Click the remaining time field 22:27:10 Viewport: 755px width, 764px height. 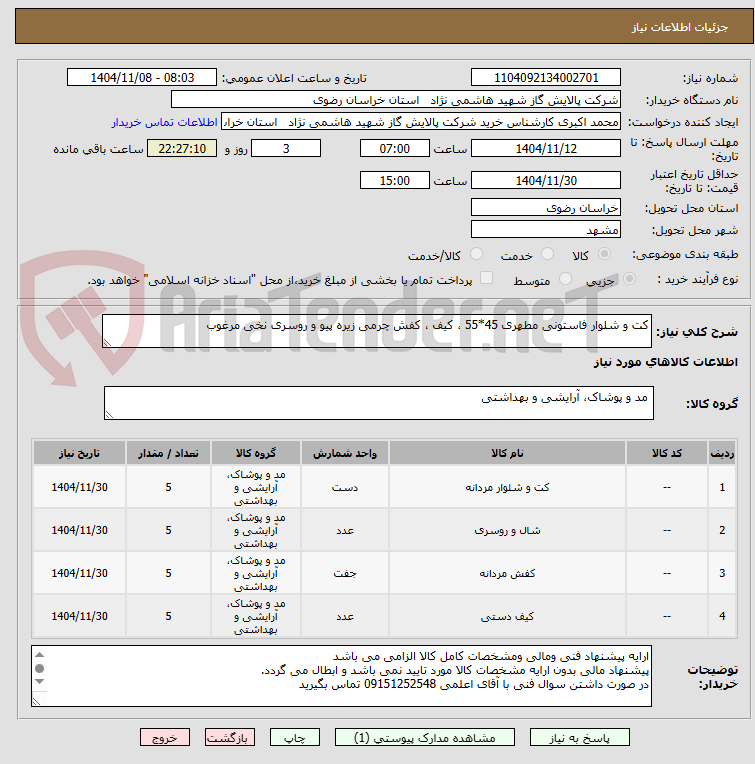point(182,148)
